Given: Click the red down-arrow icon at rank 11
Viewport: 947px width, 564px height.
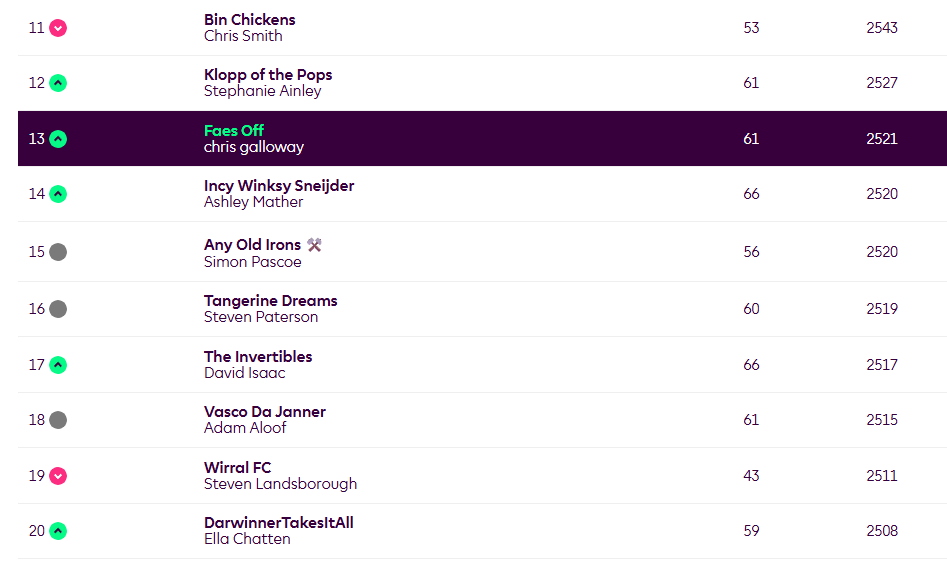Looking at the screenshot, I should [x=58, y=28].
